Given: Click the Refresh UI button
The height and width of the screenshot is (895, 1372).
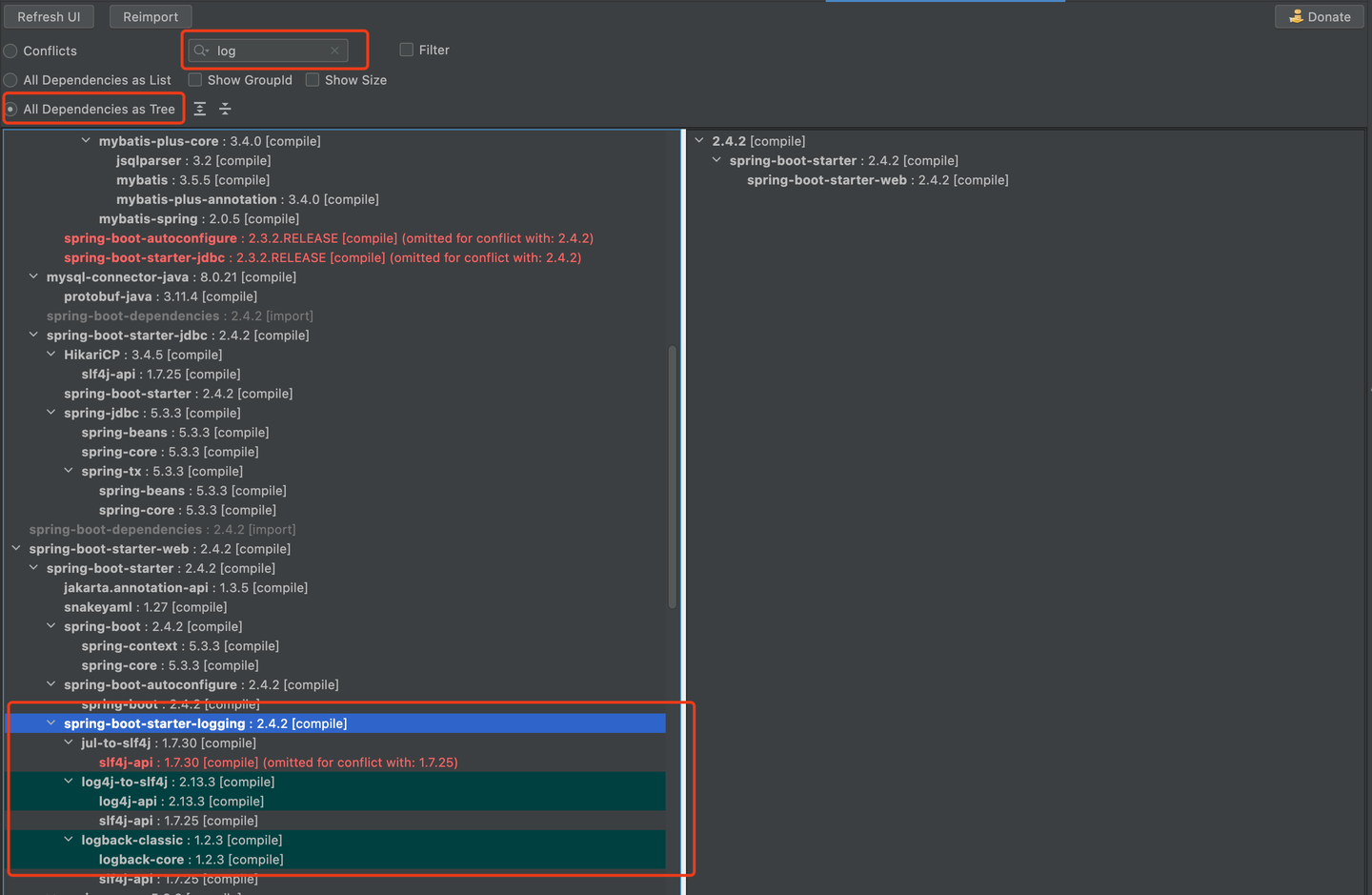Looking at the screenshot, I should click(x=49, y=17).
